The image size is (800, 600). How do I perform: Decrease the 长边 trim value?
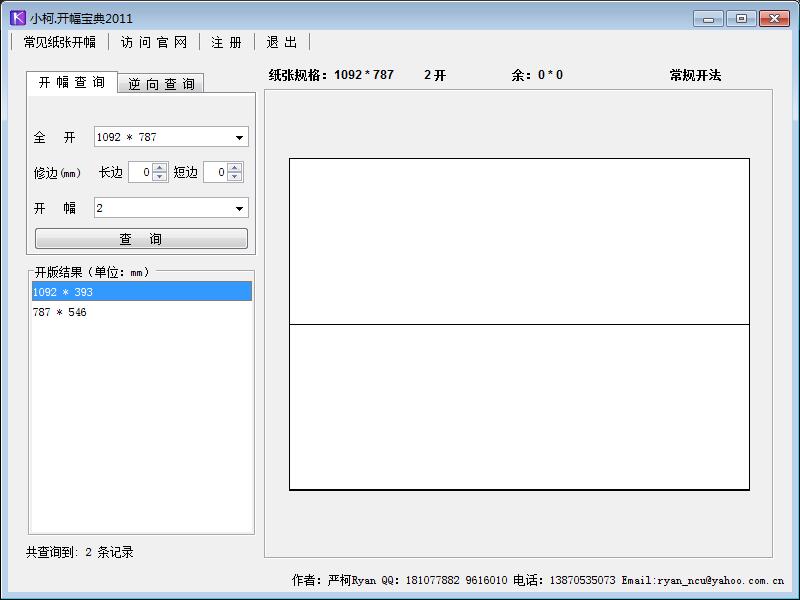click(x=160, y=177)
